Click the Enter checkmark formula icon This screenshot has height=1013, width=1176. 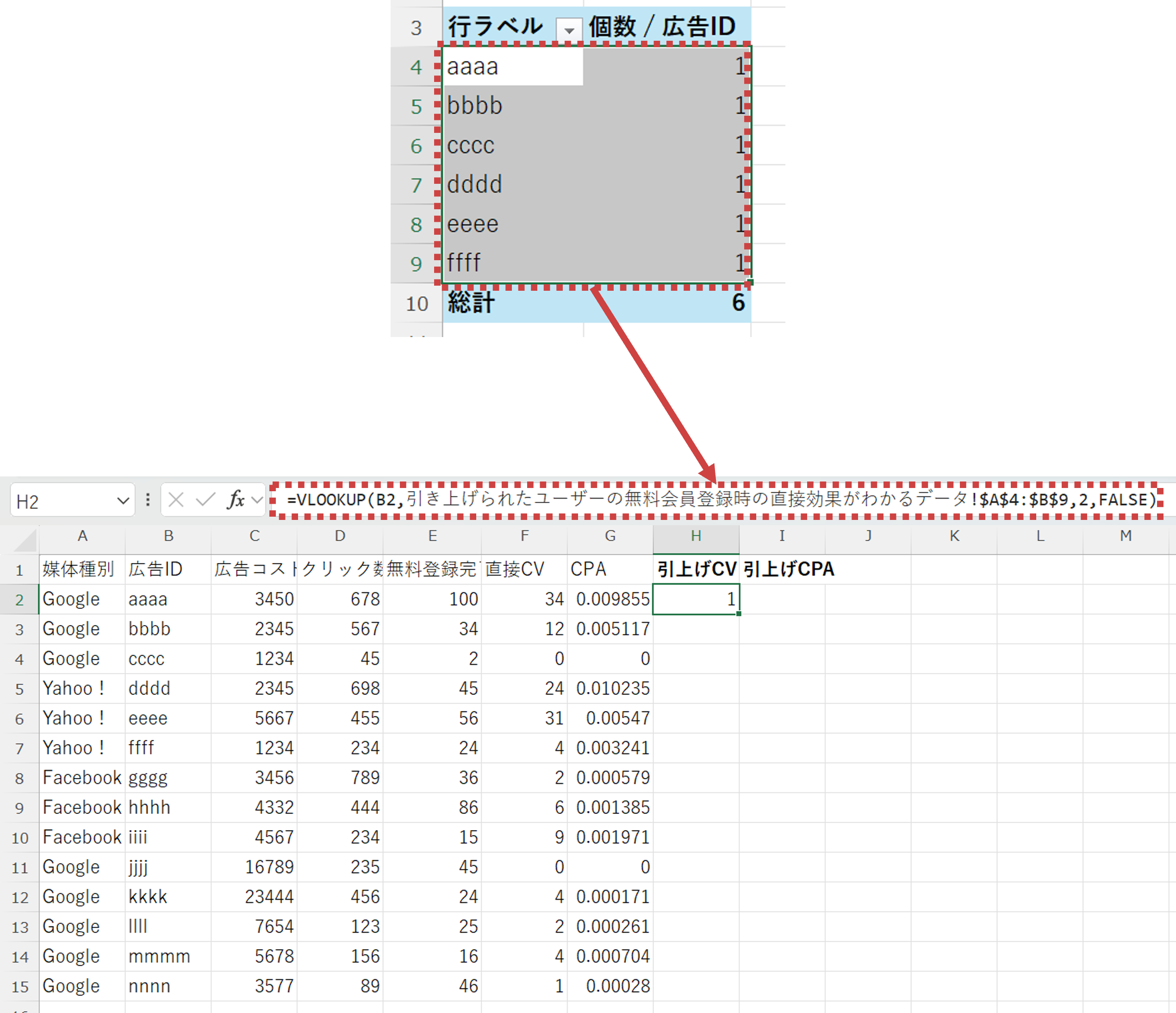[205, 500]
